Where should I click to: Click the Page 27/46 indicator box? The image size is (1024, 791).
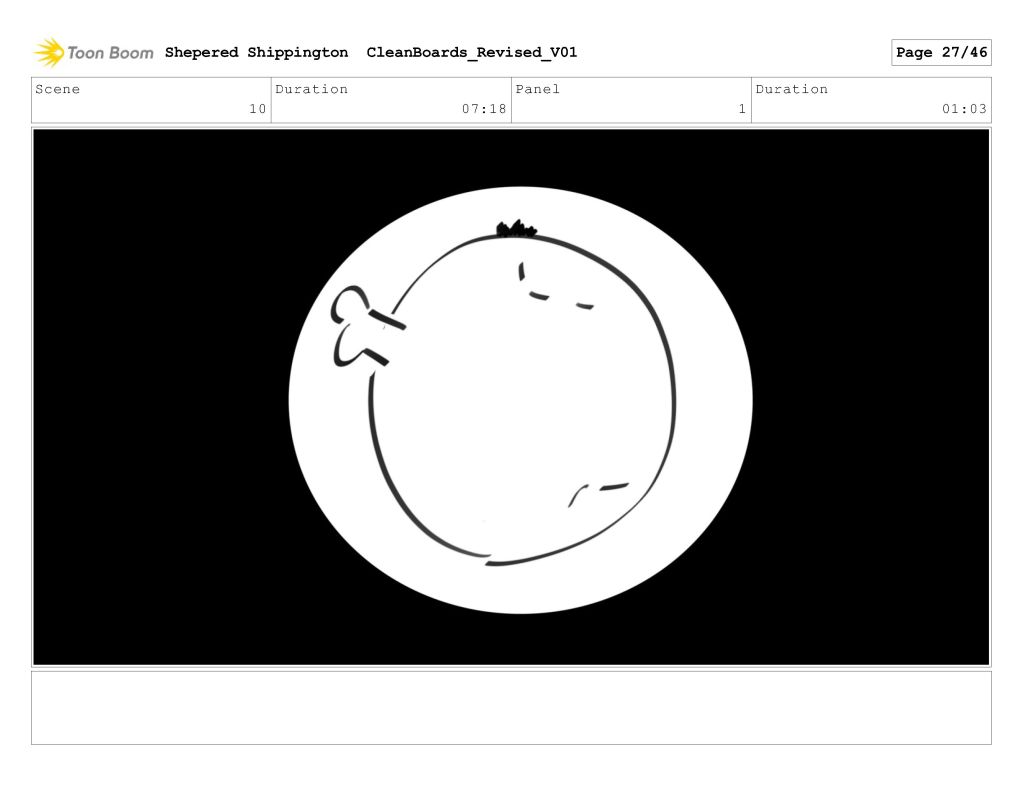pyautogui.click(x=940, y=53)
